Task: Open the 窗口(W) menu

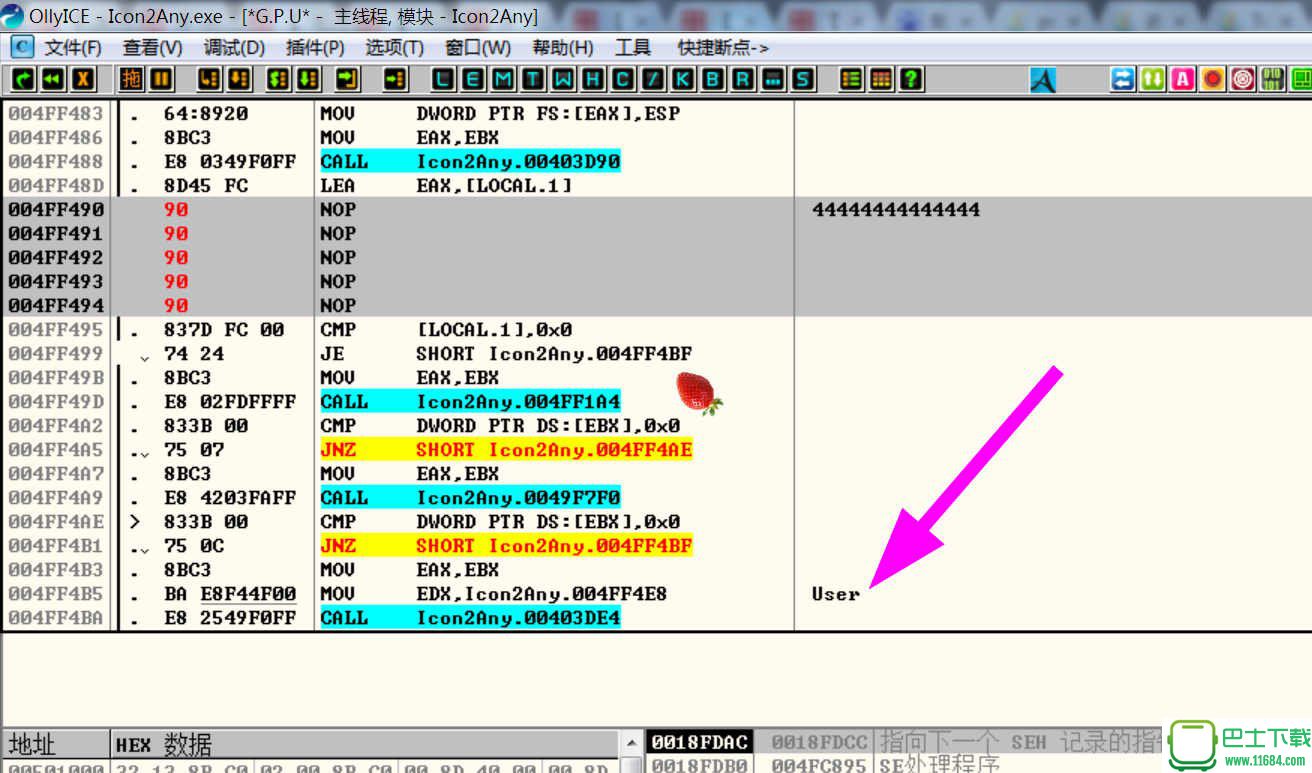Action: coord(478,48)
